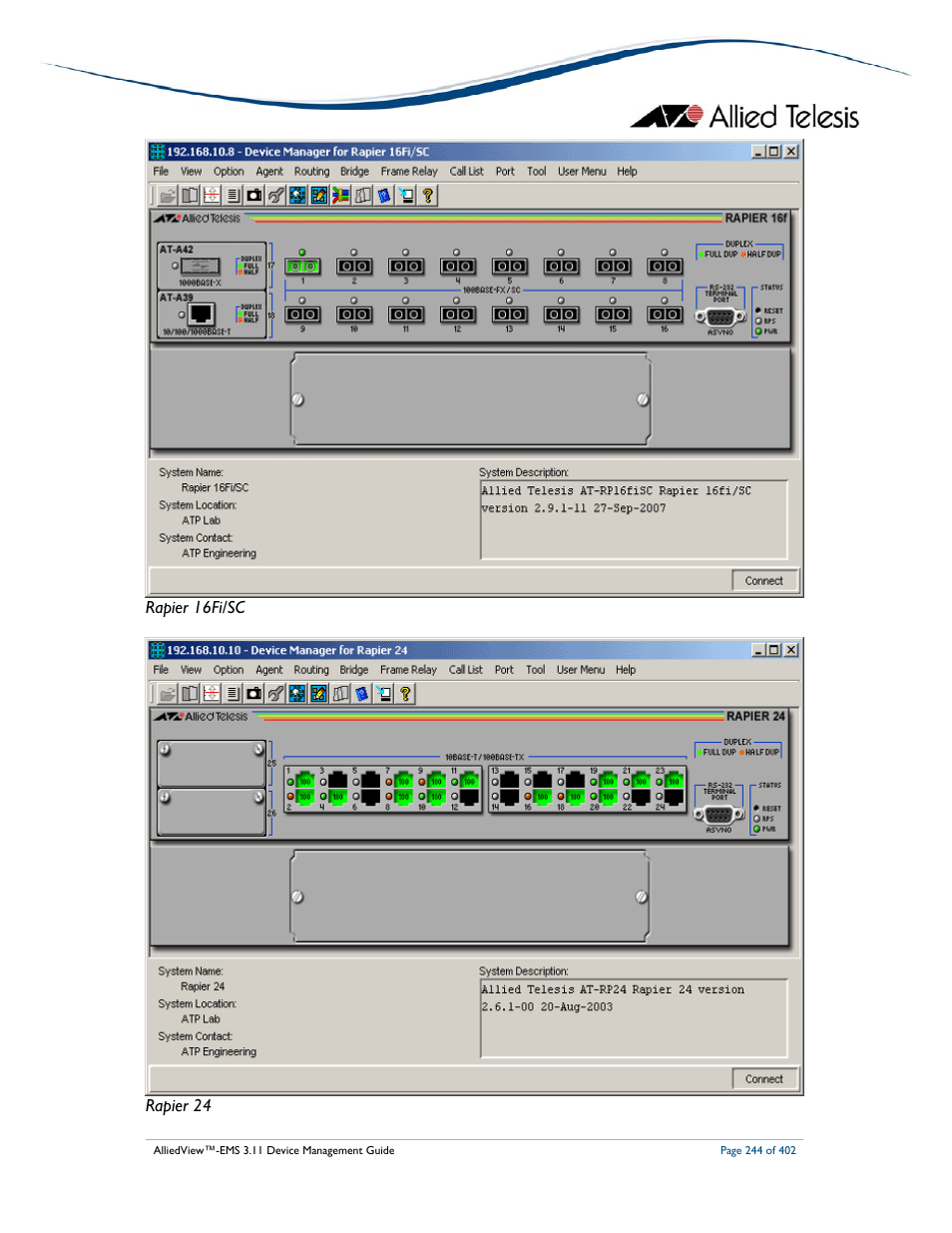
Task: Open View menu in Rapier 24 window
Action: point(191,670)
